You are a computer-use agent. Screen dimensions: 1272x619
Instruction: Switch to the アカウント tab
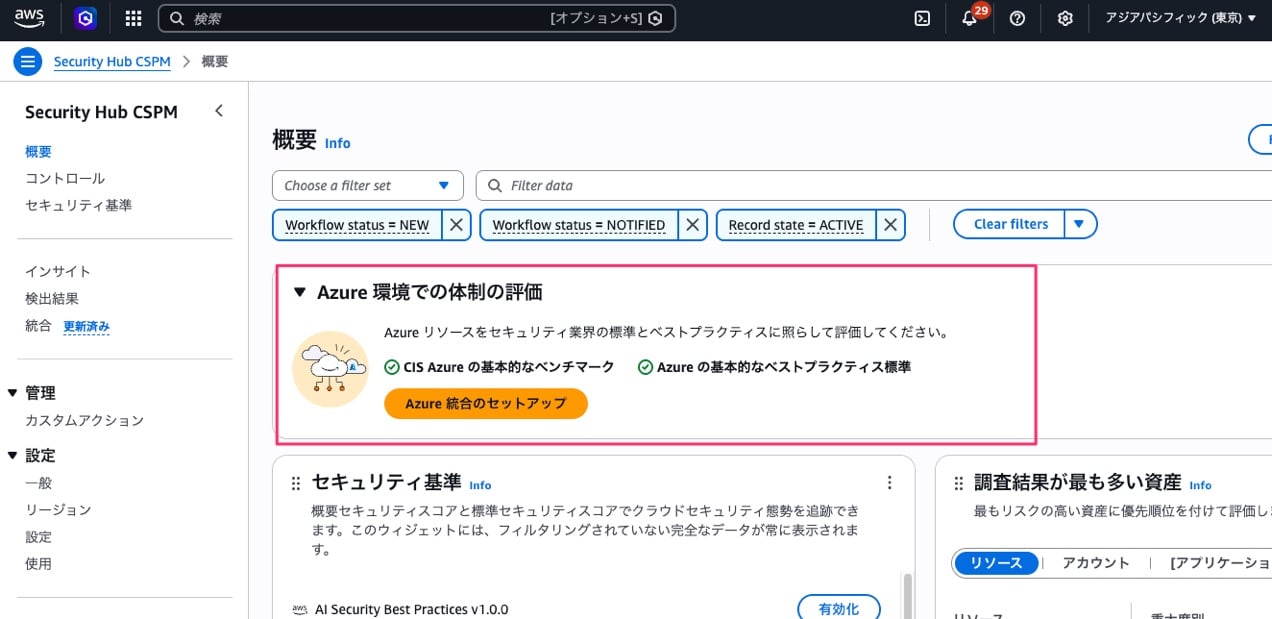1096,563
